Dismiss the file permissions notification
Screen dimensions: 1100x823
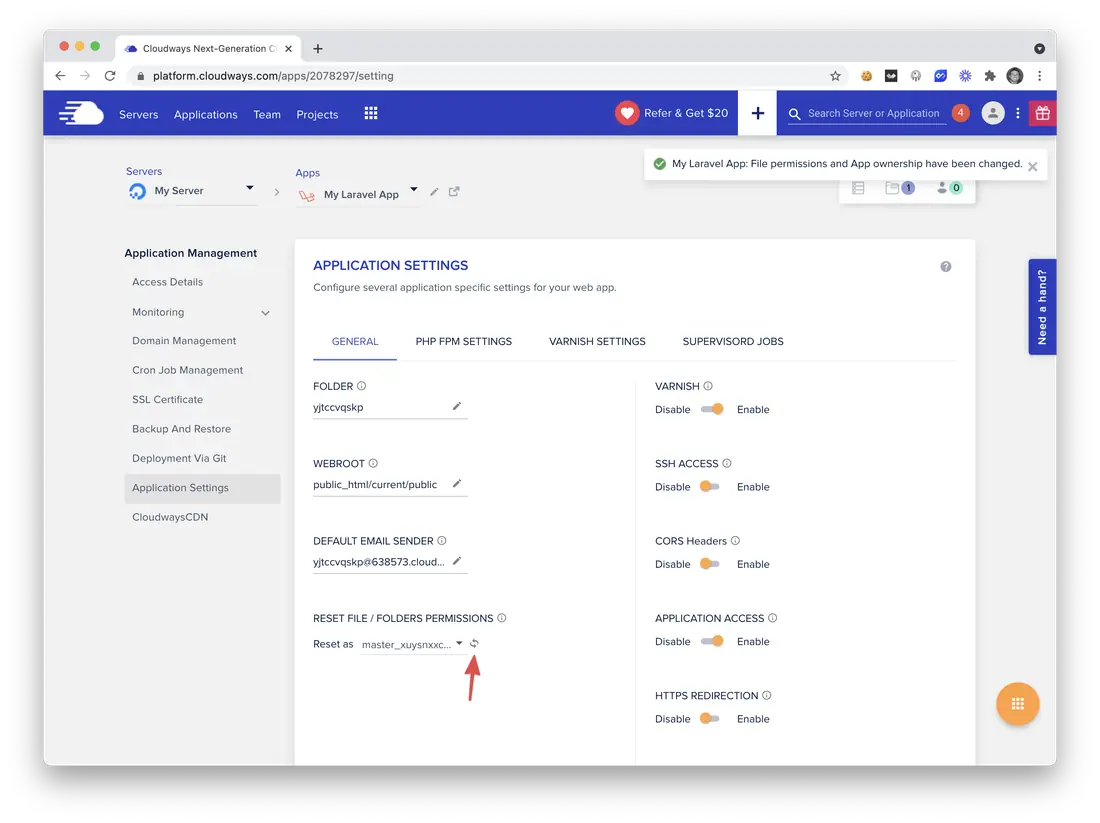click(1033, 167)
